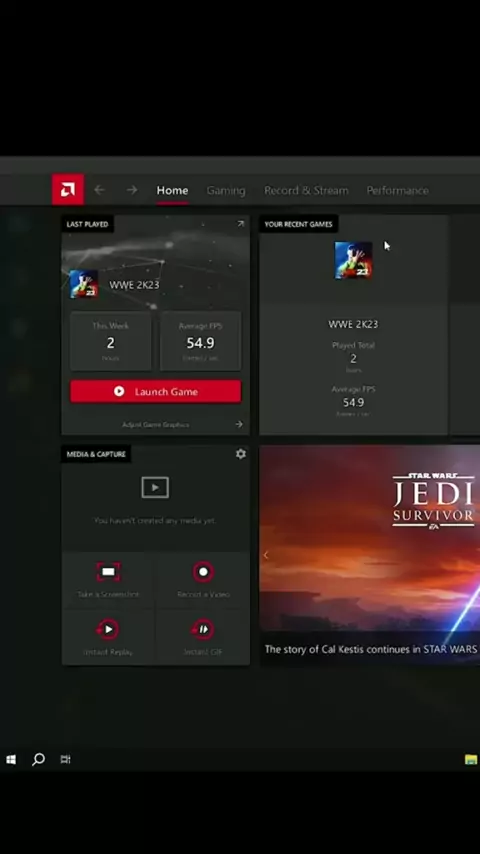Open the Record & Stream tab

[306, 190]
